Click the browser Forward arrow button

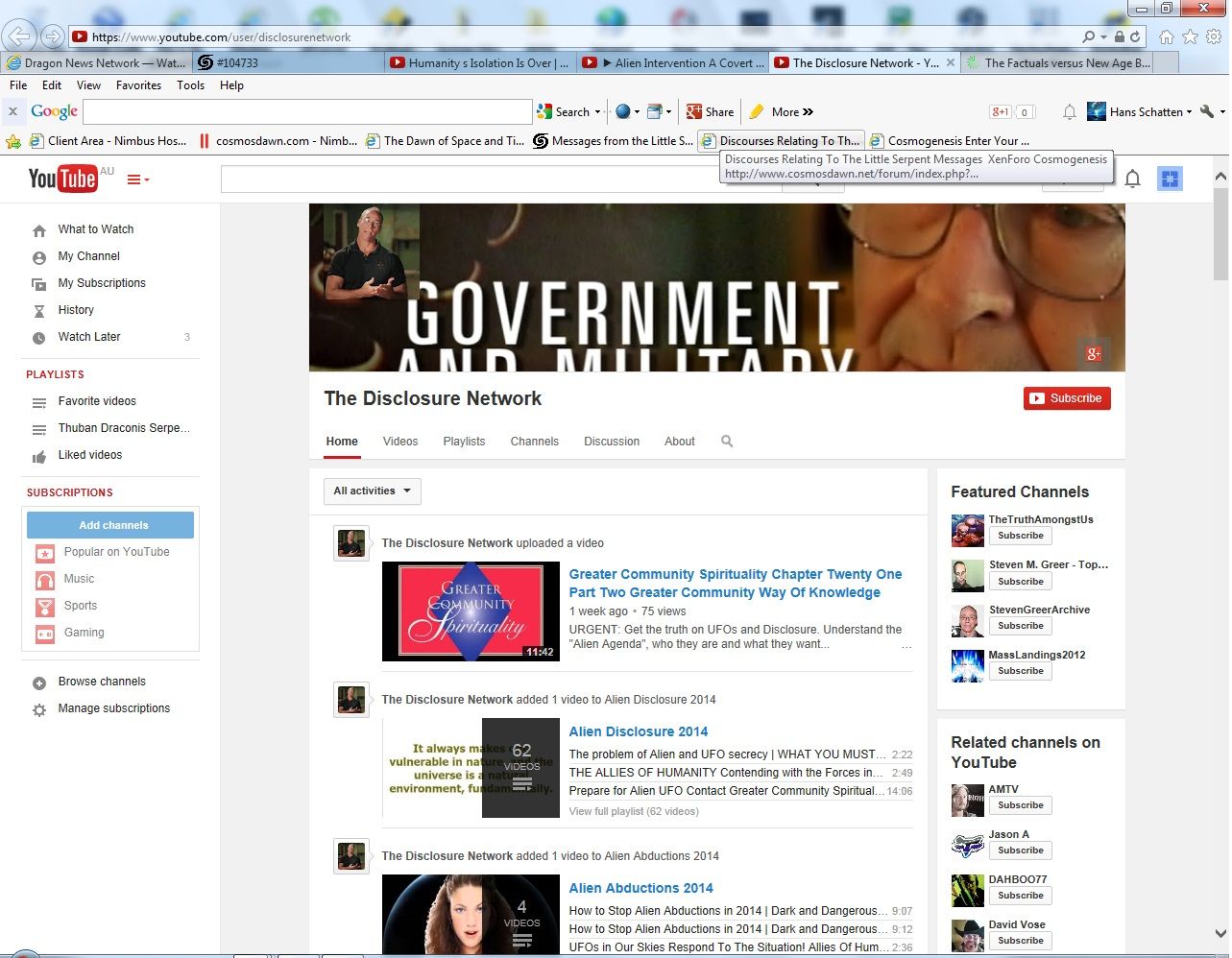pos(53,36)
